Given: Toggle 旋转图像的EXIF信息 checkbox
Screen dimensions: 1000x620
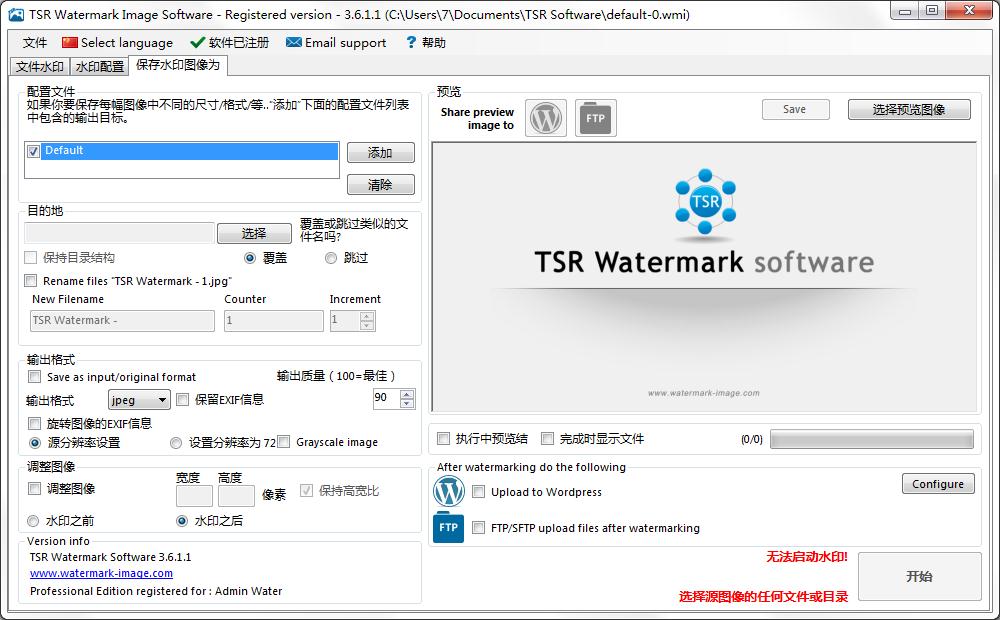Looking at the screenshot, I should pyautogui.click(x=34, y=423).
